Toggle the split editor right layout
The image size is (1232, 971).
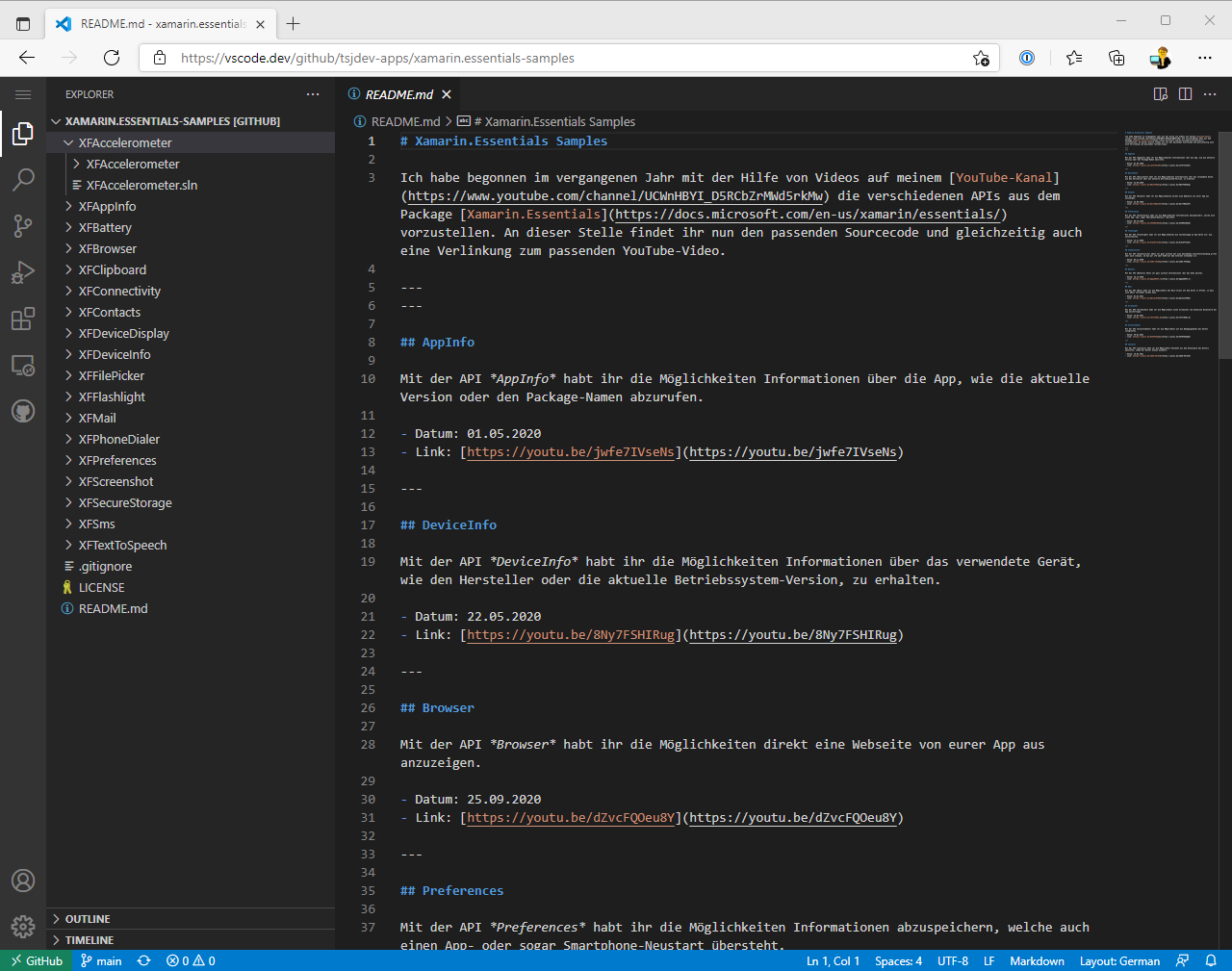(x=1185, y=94)
